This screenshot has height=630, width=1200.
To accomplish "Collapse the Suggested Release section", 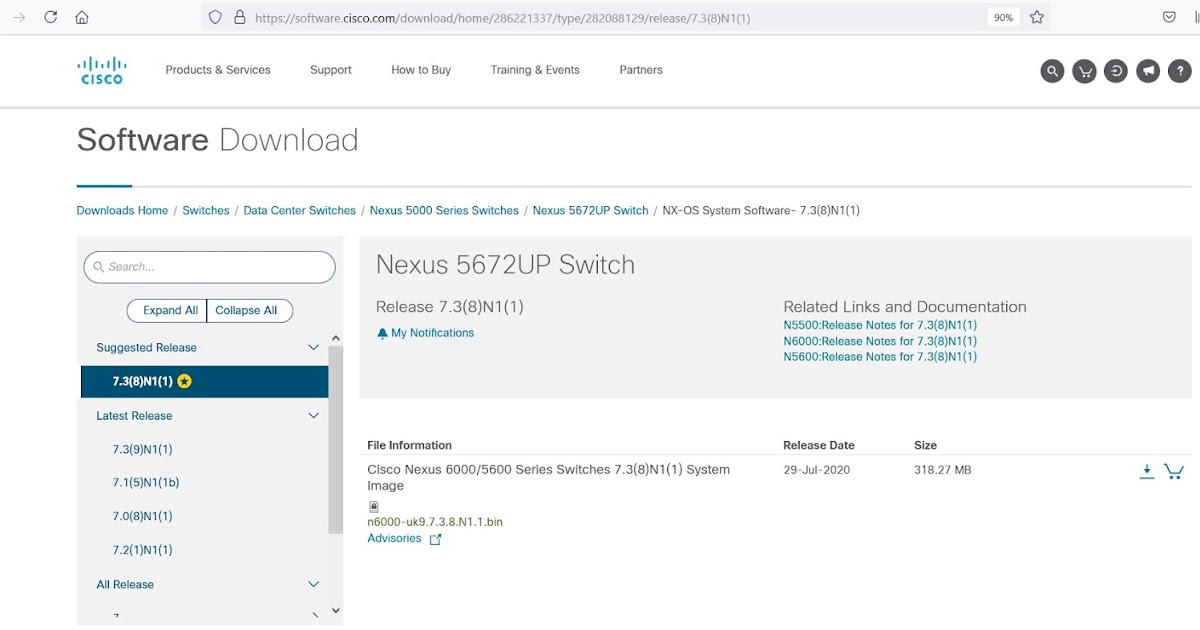I will (313, 347).
